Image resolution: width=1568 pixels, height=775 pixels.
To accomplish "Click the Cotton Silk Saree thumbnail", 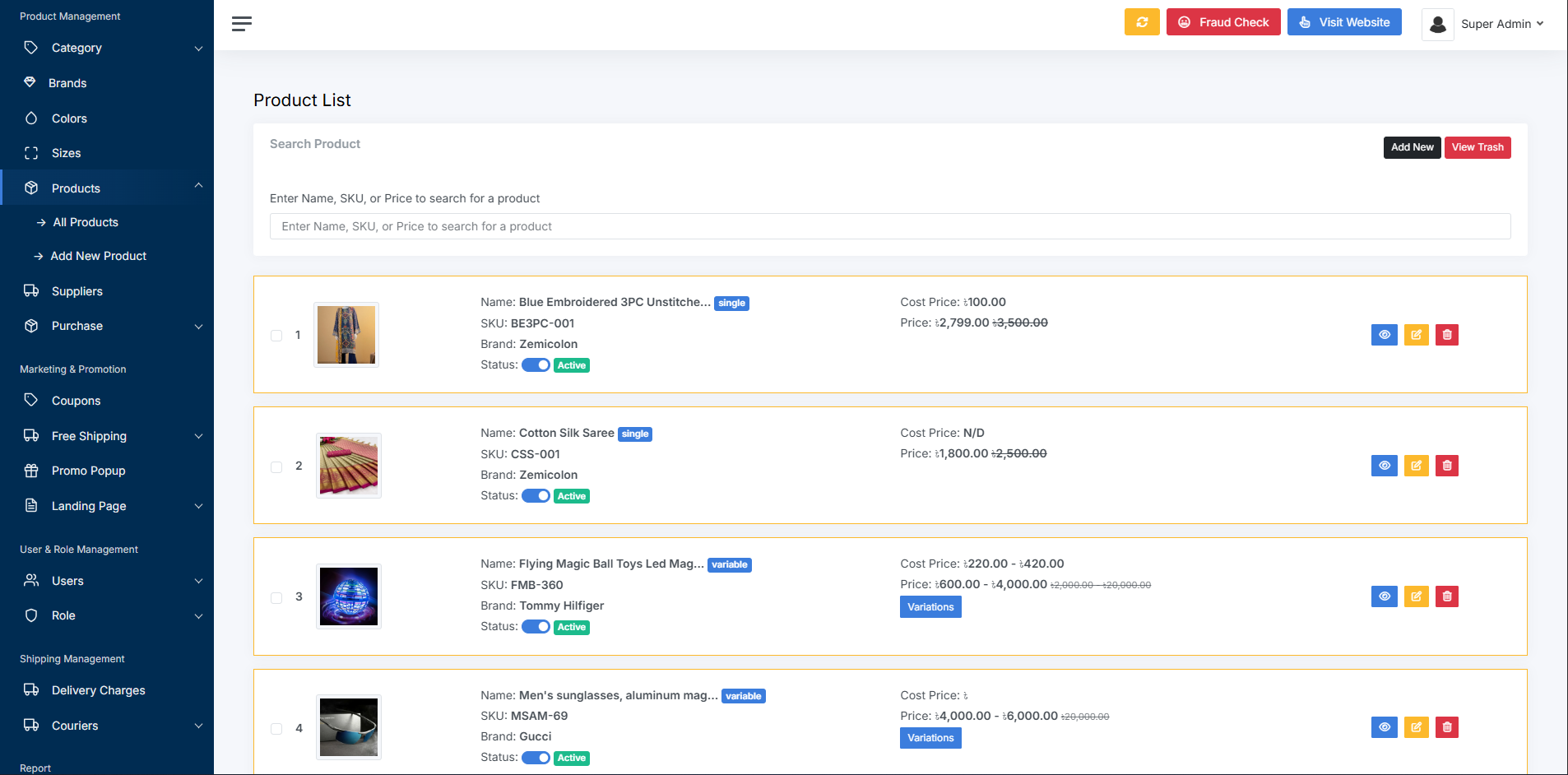I will [x=349, y=466].
